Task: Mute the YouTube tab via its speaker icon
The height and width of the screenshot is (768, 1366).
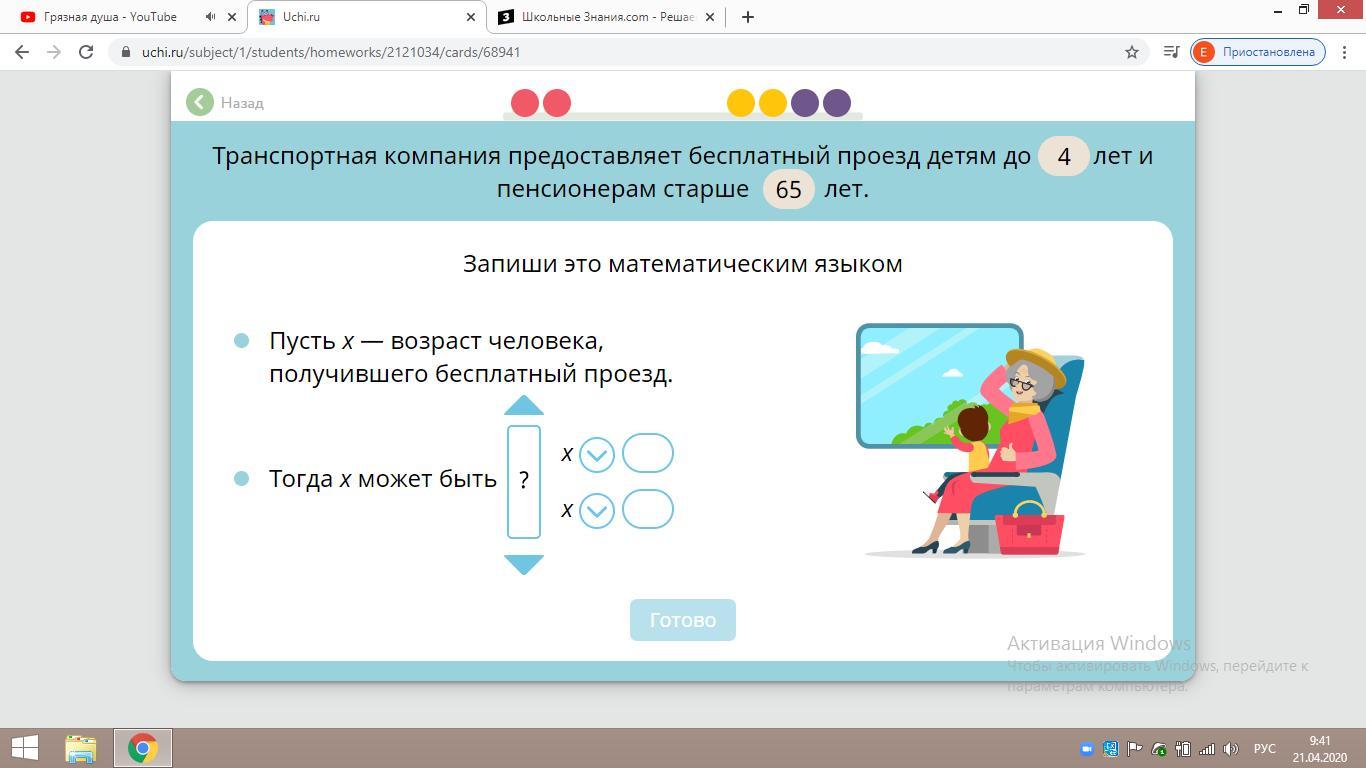Action: pos(210,17)
